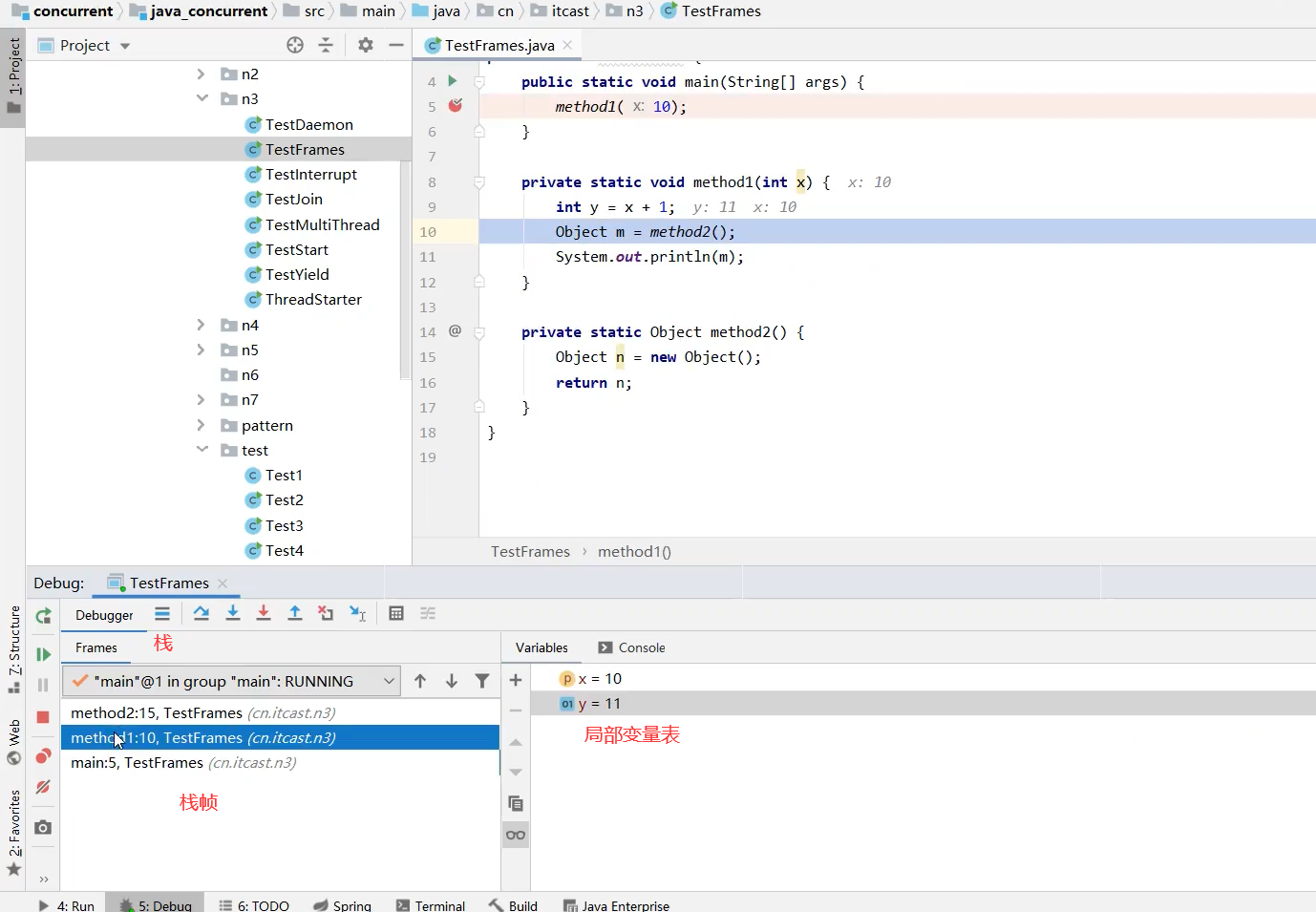Select main:5 stack frame
Viewport: 1316px width, 912px height.
point(280,762)
